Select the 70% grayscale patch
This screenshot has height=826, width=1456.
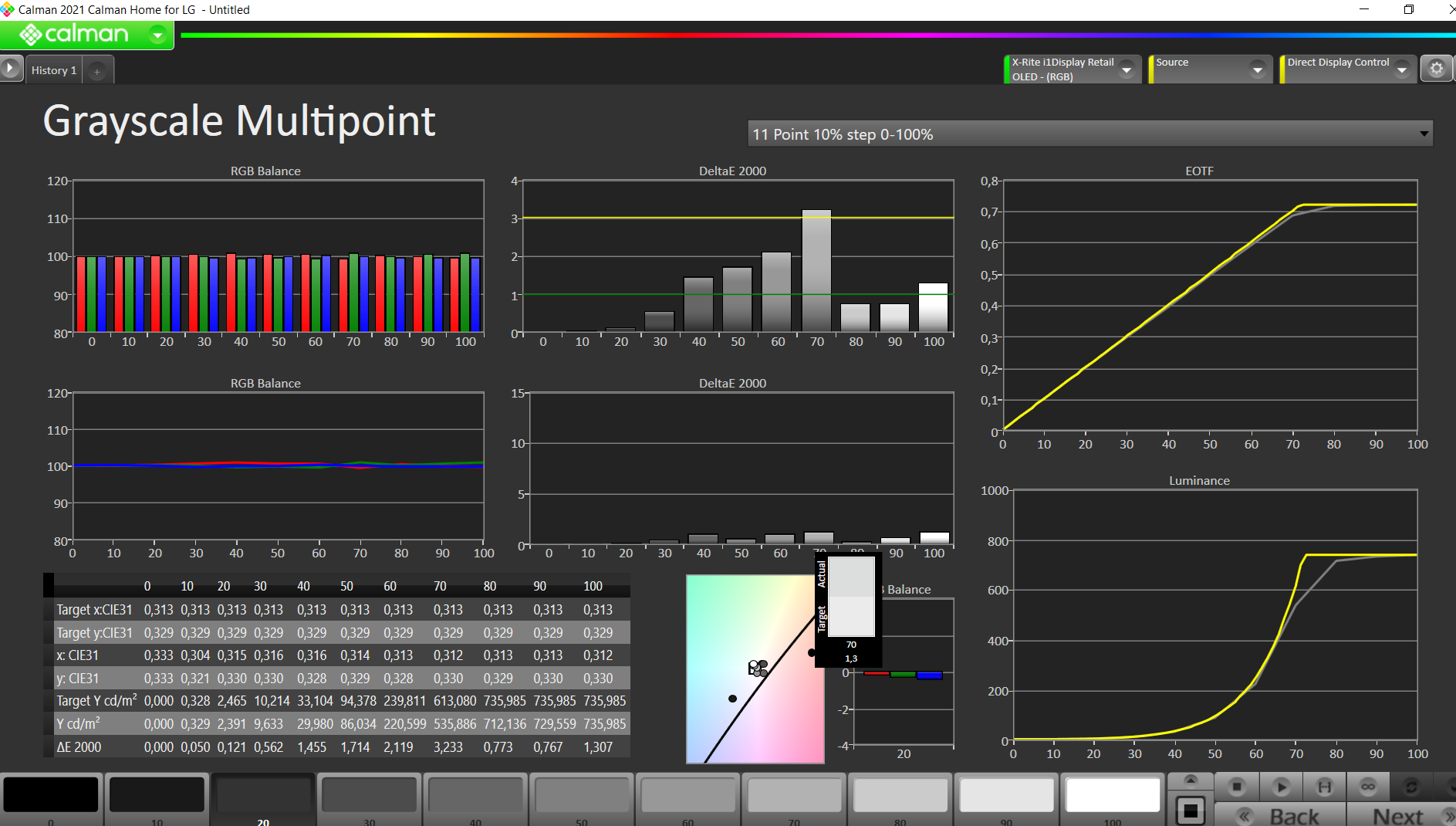794,795
